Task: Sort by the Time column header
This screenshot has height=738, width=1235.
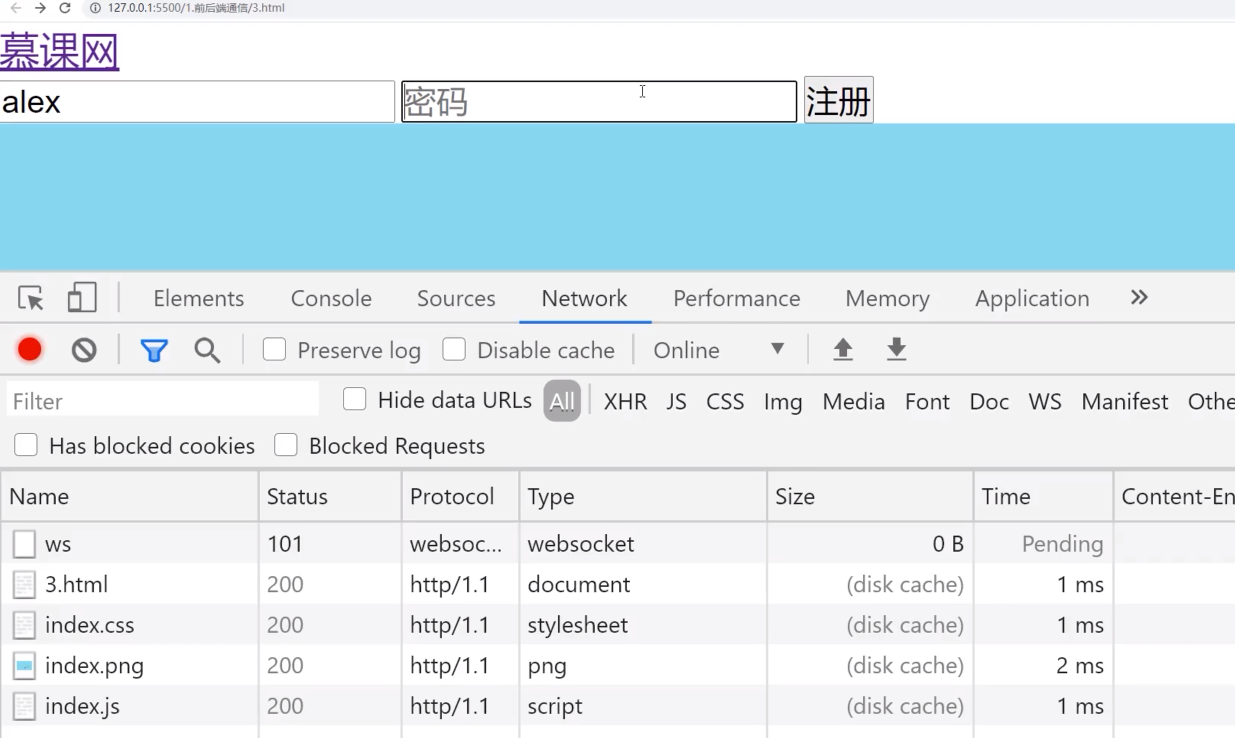Action: coord(1043,496)
